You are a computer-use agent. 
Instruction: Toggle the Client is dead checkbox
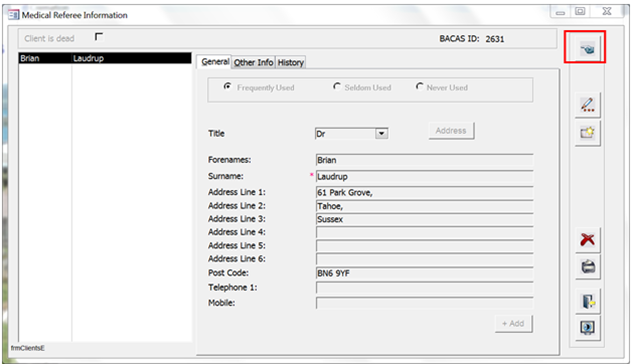(99, 37)
